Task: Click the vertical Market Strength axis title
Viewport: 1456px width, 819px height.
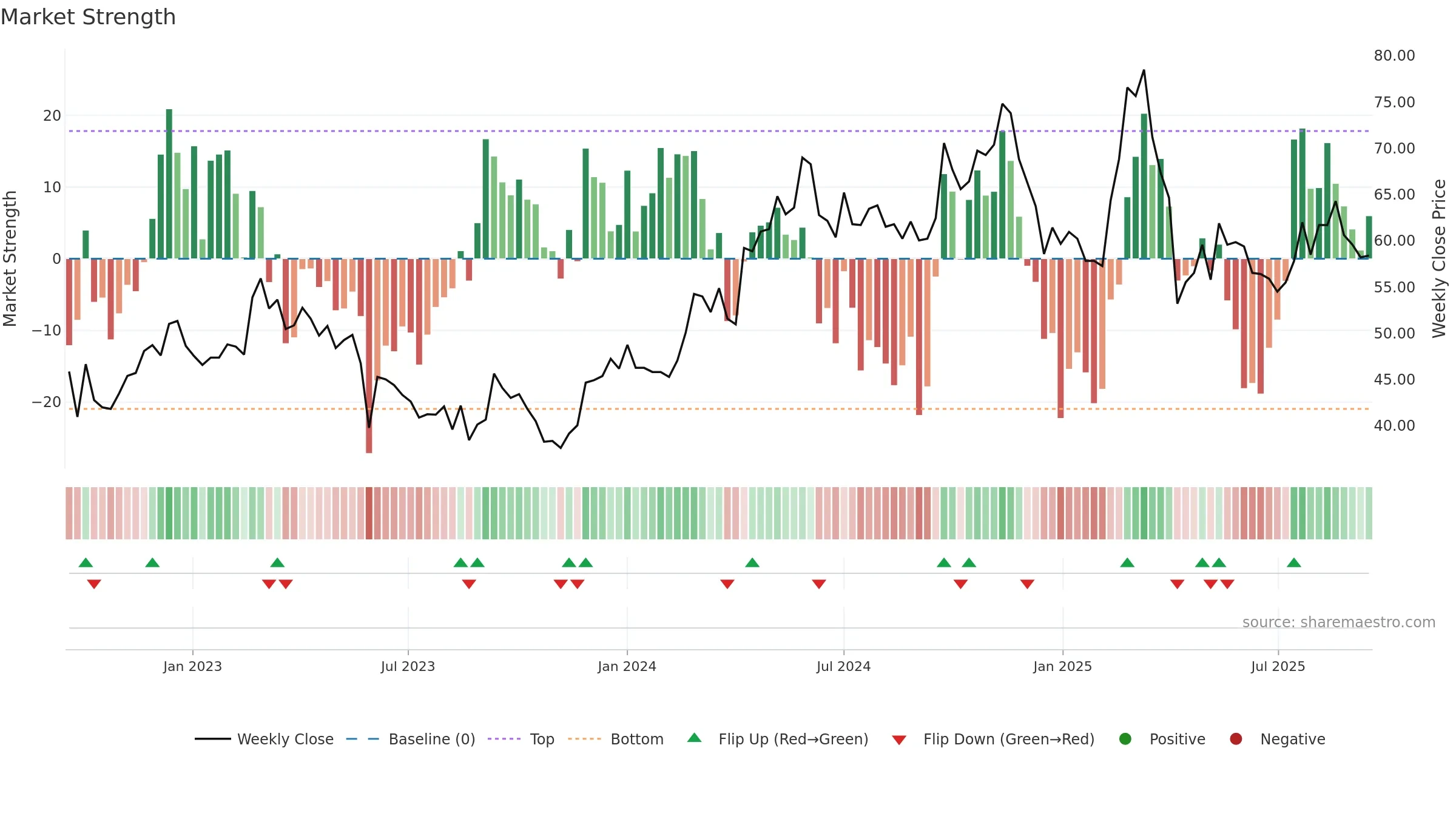Action: point(10,258)
